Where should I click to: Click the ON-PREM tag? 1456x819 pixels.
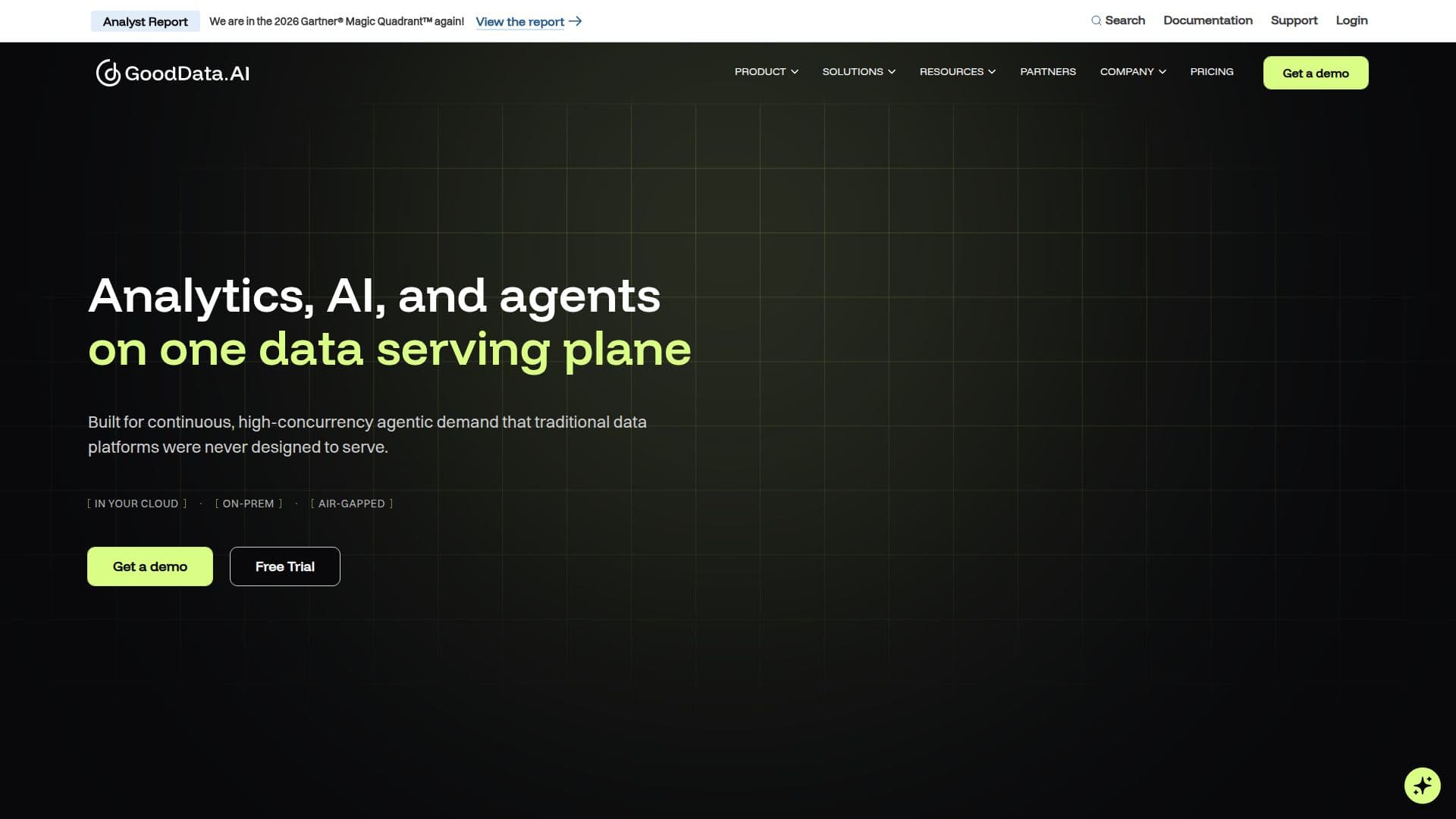point(249,504)
